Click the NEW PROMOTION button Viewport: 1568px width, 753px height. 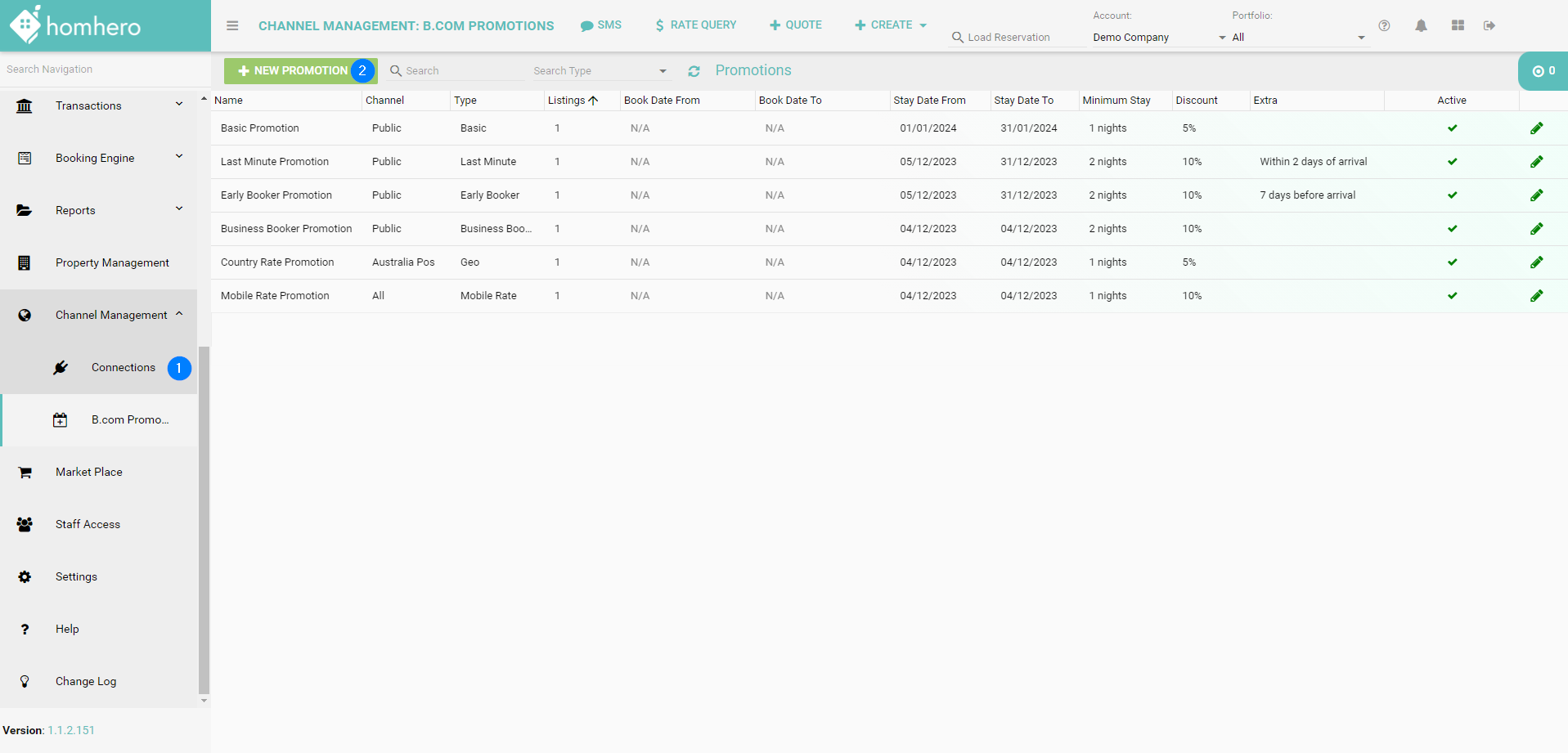(293, 71)
